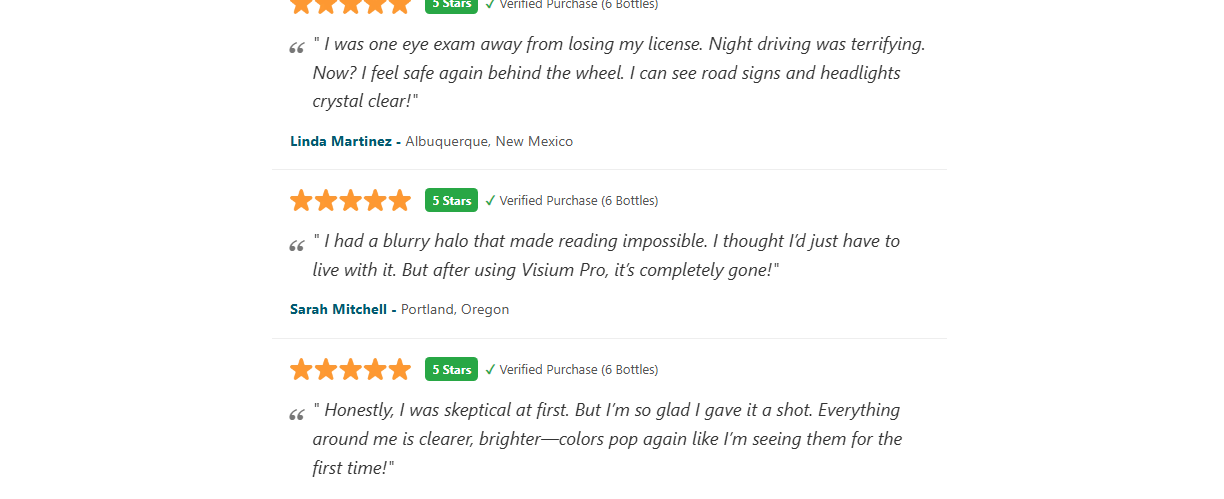The height and width of the screenshot is (499, 1224).
Task: Click 5 Stars badge above Linda Martinez's review
Action: point(451,5)
